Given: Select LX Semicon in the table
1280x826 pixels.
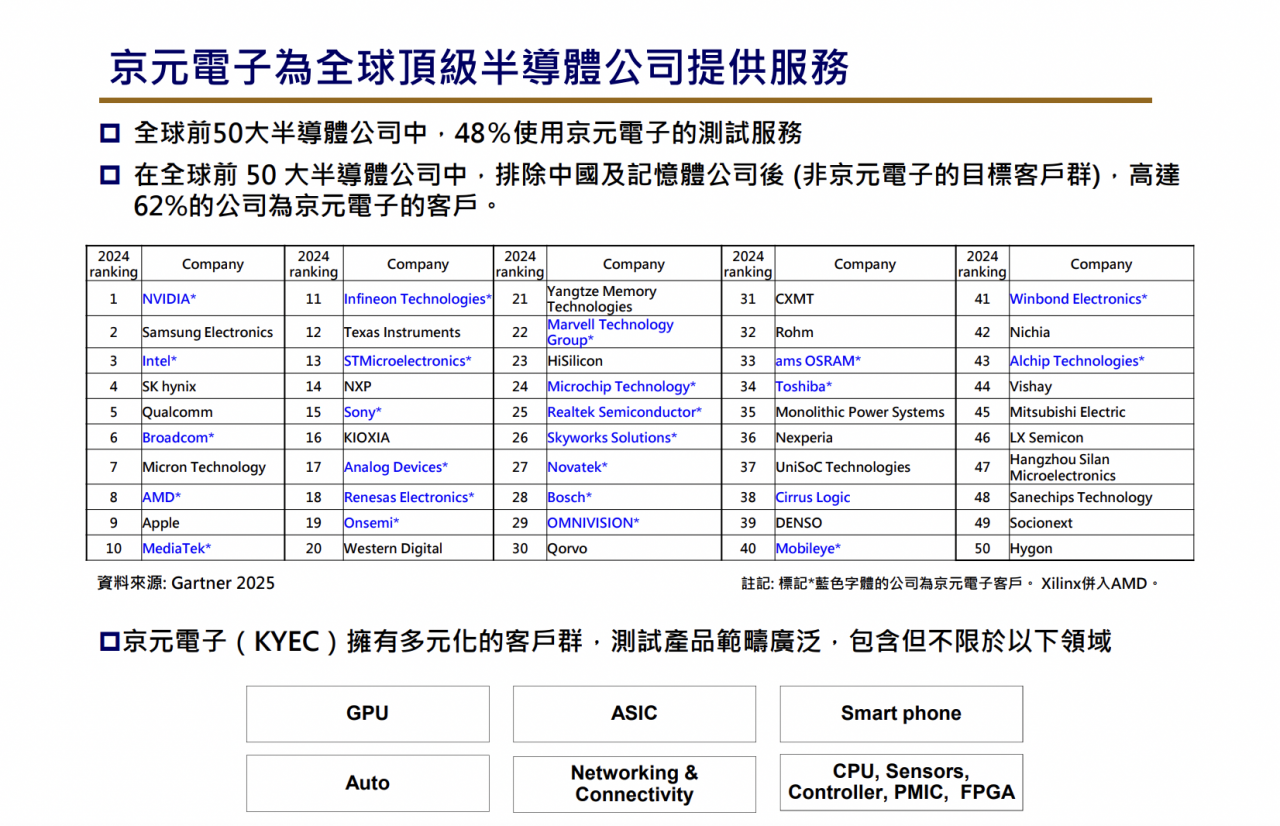Looking at the screenshot, I should point(1101,438).
